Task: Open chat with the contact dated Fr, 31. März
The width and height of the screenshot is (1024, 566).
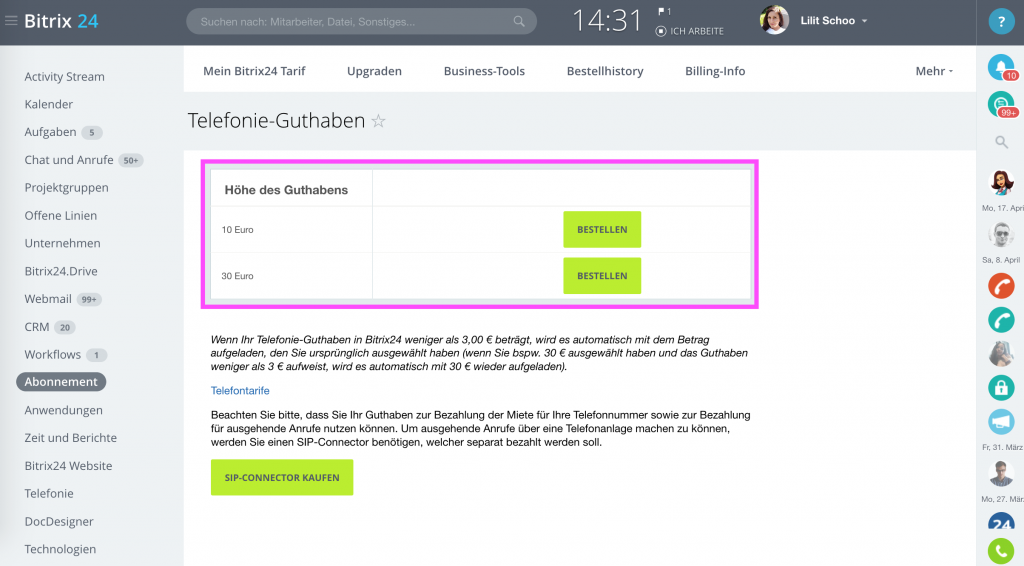Action: 1001,473
